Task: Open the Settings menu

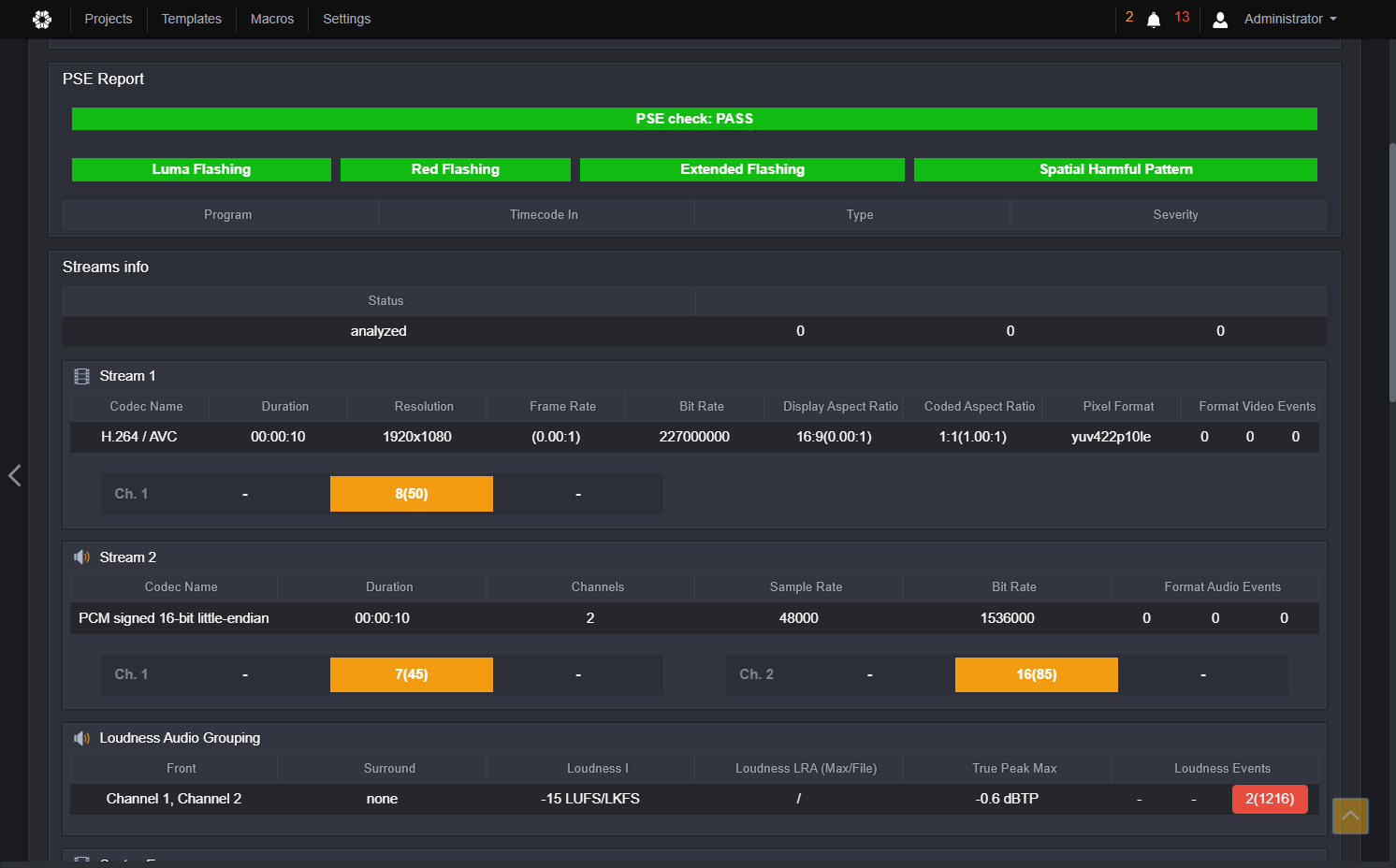Action: [346, 19]
